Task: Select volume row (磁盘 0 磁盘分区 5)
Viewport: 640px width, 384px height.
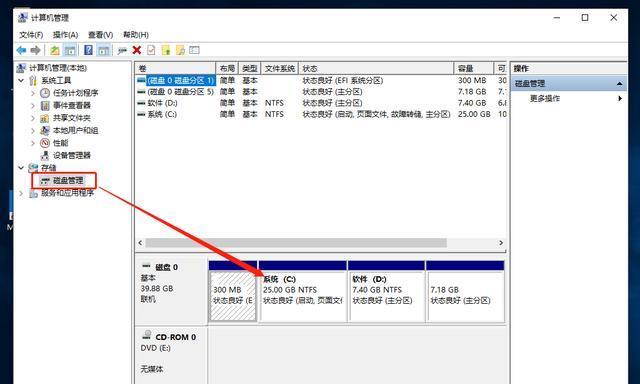Action: click(x=321, y=92)
